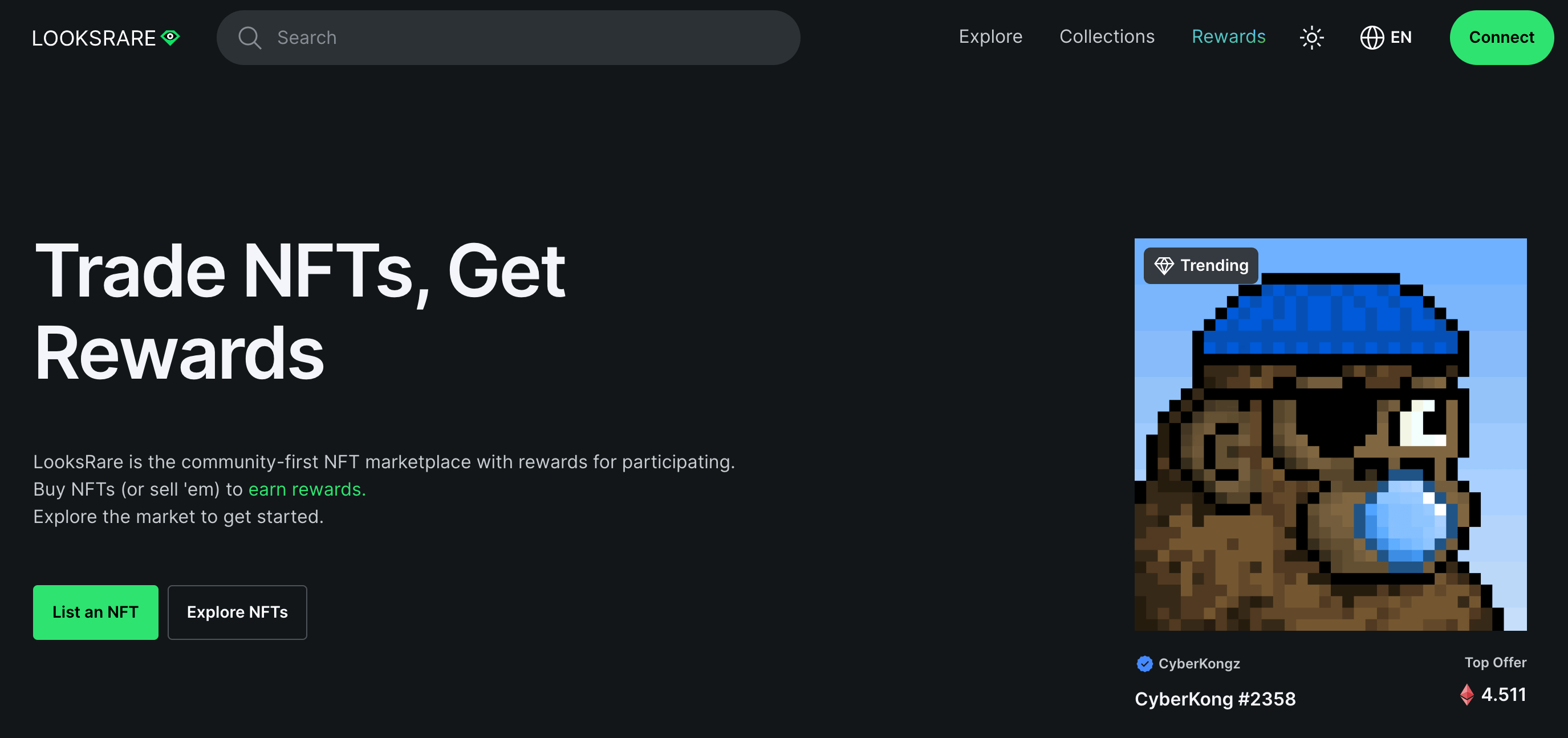Toggle light theme with sun icon
The width and height of the screenshot is (1568, 738).
pos(1312,38)
